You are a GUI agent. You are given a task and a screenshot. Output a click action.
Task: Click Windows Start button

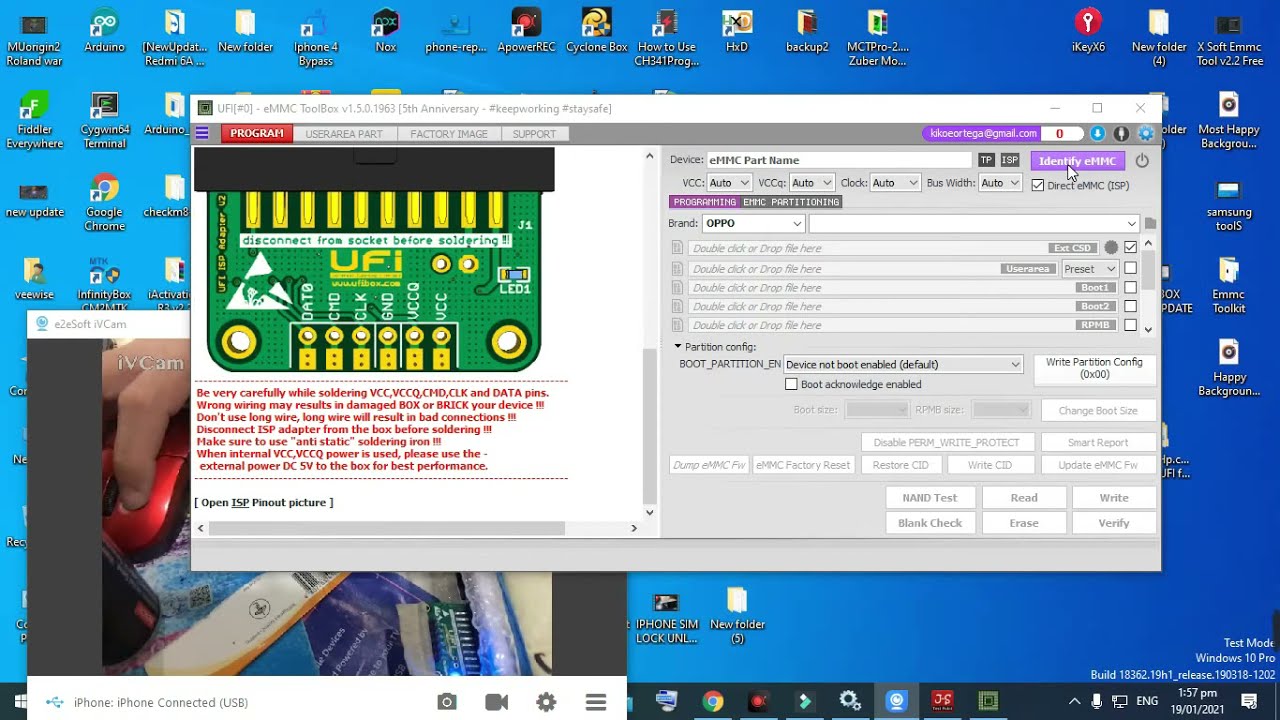point(21,701)
